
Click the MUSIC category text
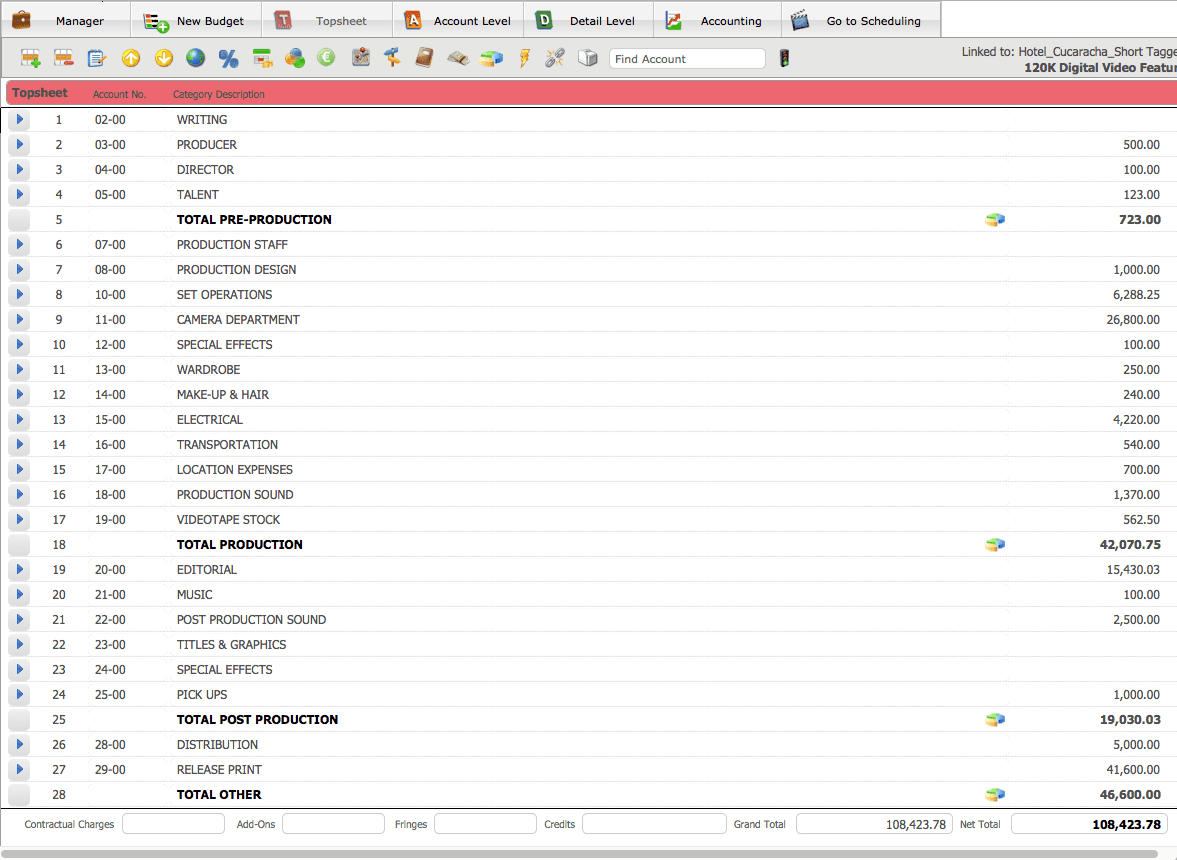194,594
